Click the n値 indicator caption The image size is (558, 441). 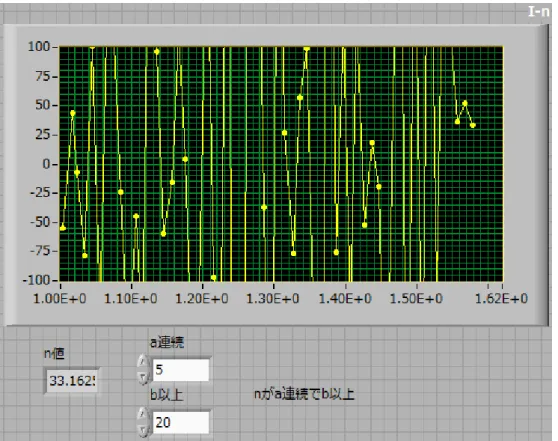pos(54,353)
